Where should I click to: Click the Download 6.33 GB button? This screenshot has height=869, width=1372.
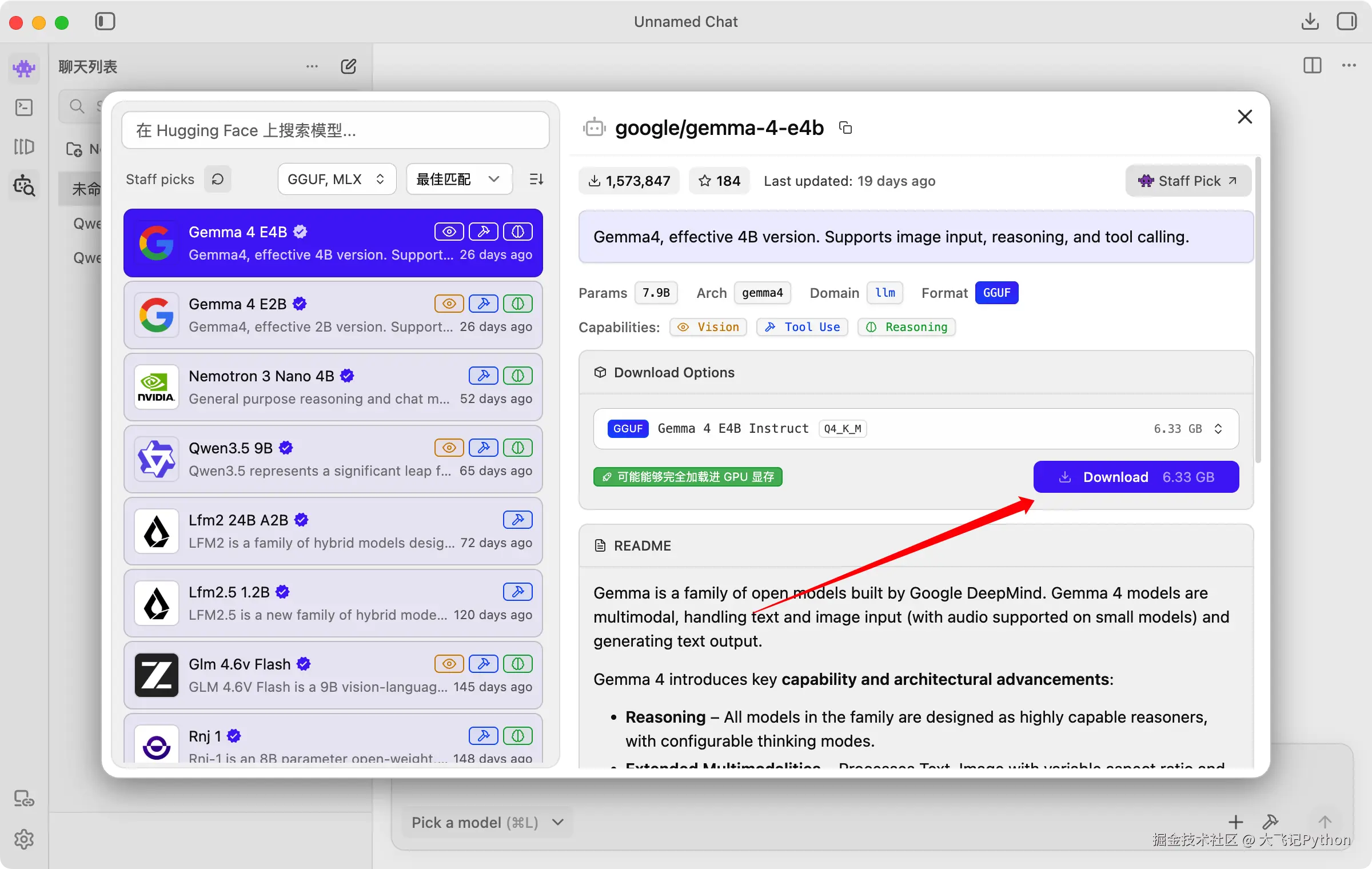(1136, 477)
